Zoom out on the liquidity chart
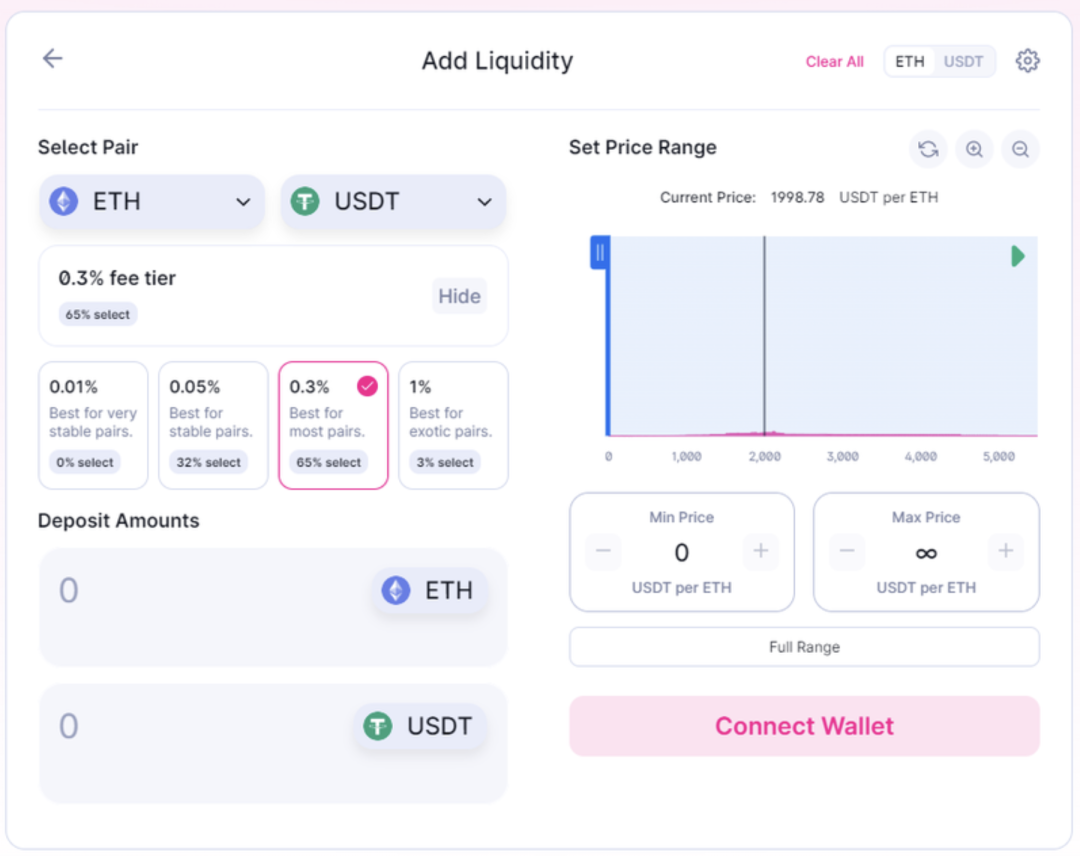Viewport: 1080px width, 857px height. tap(1020, 148)
